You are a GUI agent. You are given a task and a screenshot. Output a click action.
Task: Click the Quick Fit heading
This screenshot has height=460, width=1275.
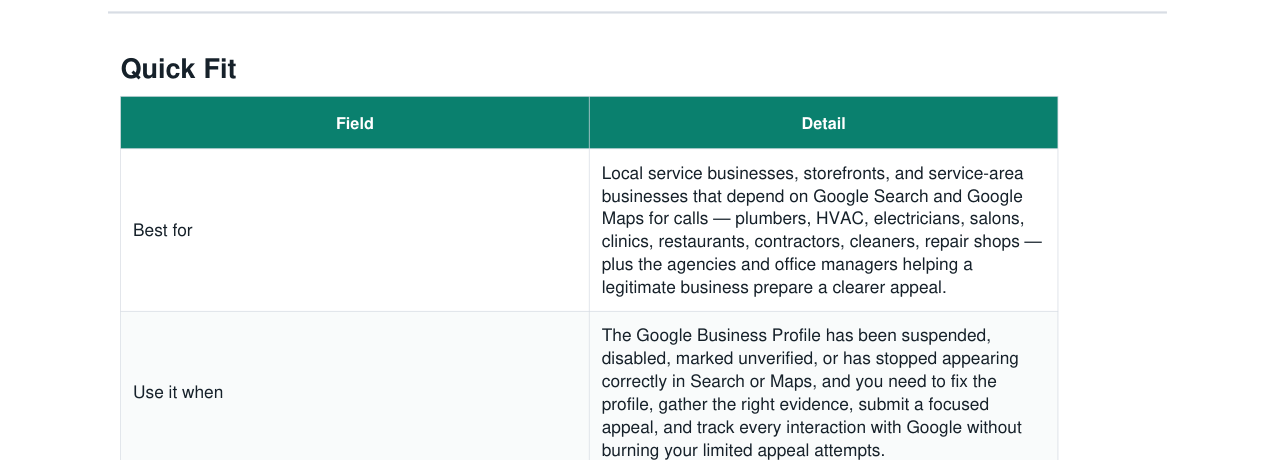tap(178, 69)
